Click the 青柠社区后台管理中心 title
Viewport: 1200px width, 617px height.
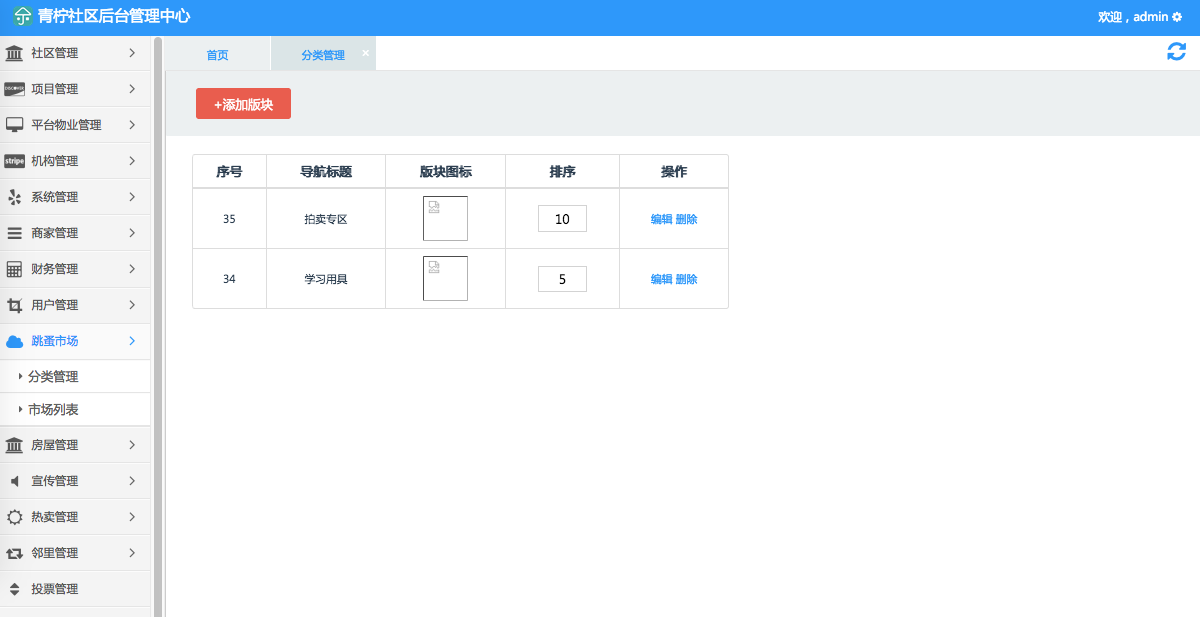[113, 17]
